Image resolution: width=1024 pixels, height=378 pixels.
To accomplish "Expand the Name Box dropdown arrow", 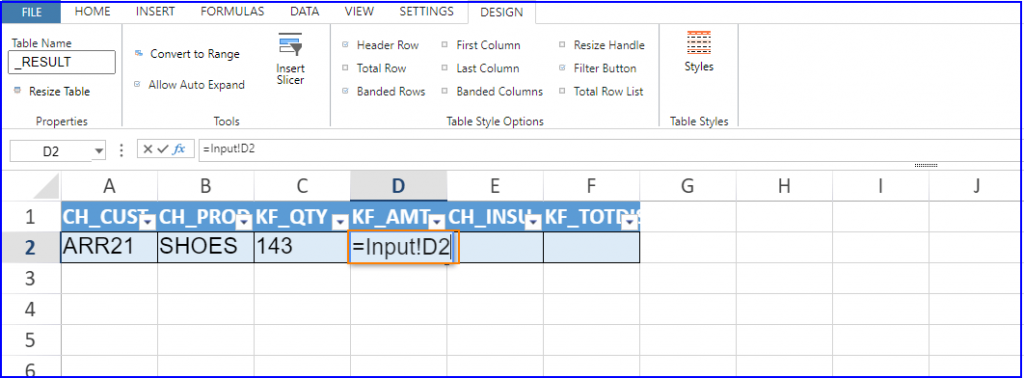I will pyautogui.click(x=99, y=151).
